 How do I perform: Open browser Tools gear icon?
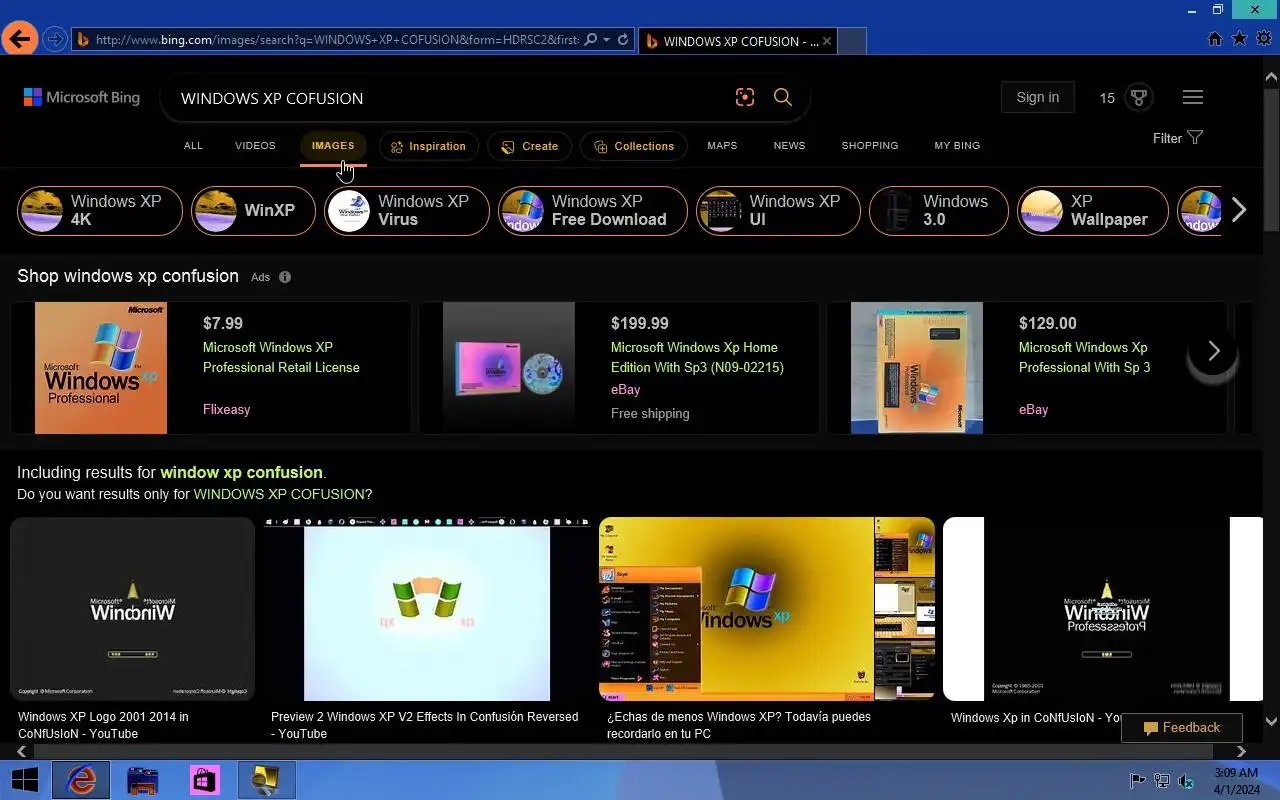point(1265,39)
